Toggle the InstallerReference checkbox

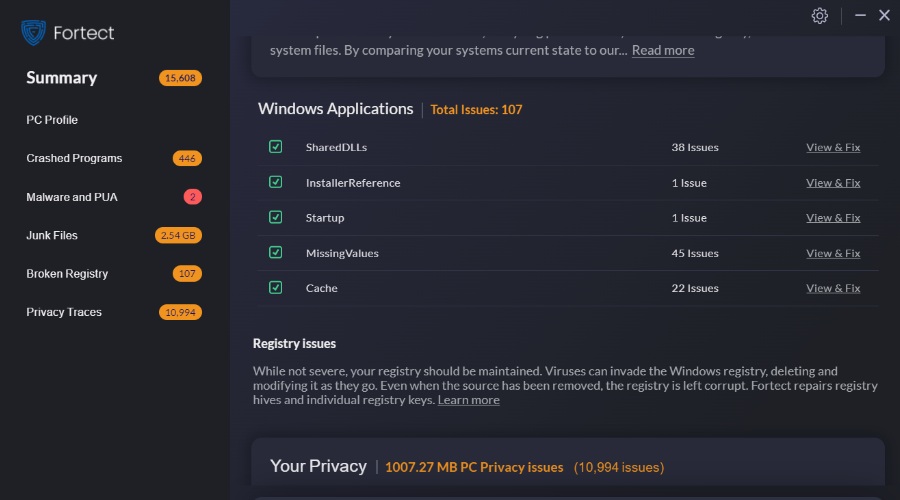(x=276, y=182)
